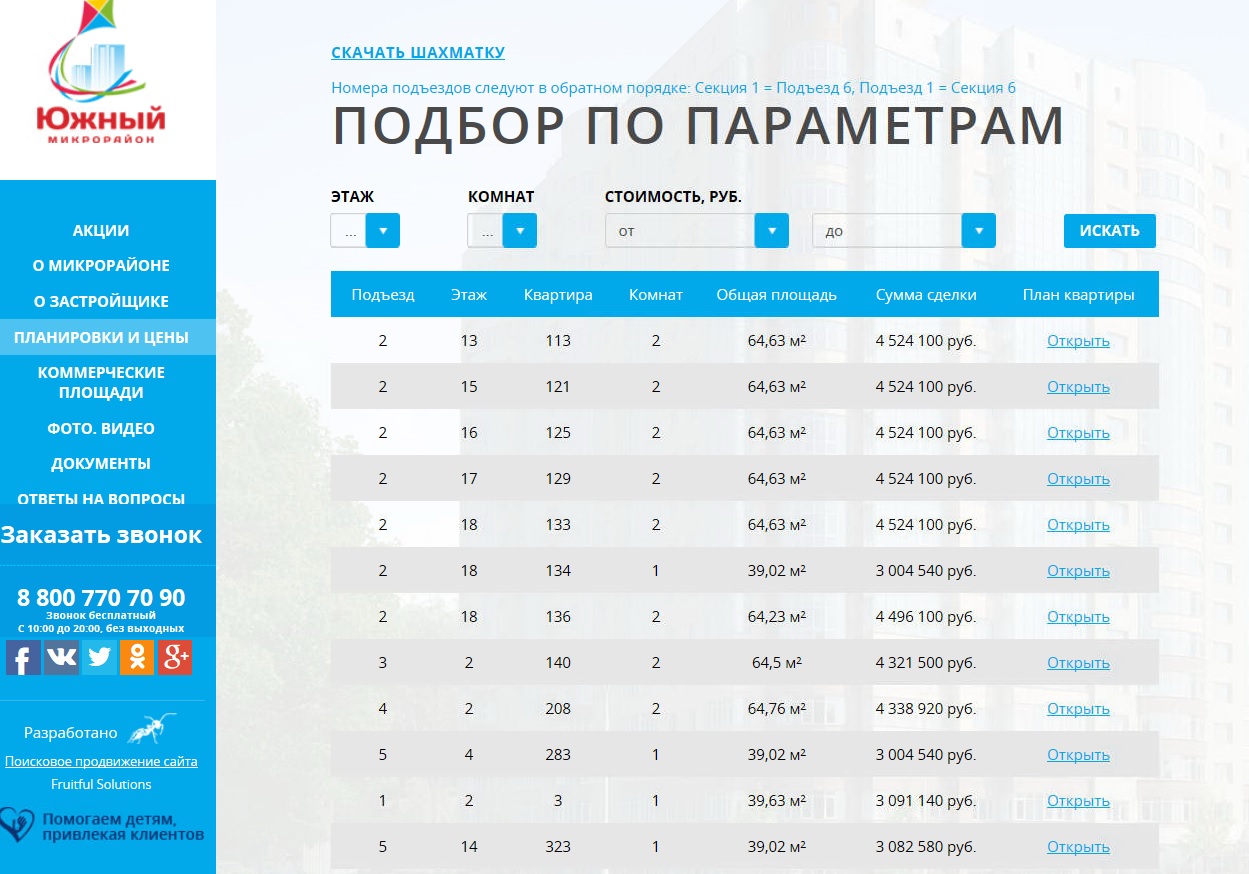The image size is (1249, 874).
Task: Expand the price 'от' dropdown
Action: [771, 231]
